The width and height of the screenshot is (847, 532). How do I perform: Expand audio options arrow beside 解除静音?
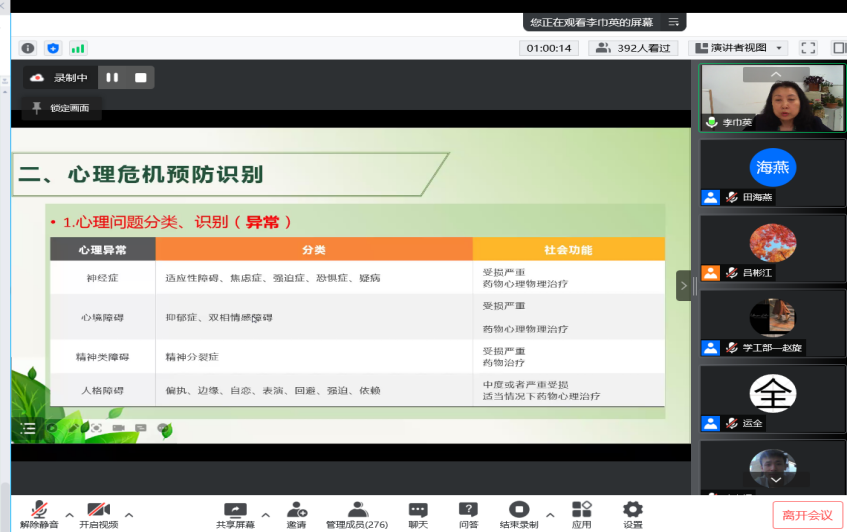click(x=69, y=514)
